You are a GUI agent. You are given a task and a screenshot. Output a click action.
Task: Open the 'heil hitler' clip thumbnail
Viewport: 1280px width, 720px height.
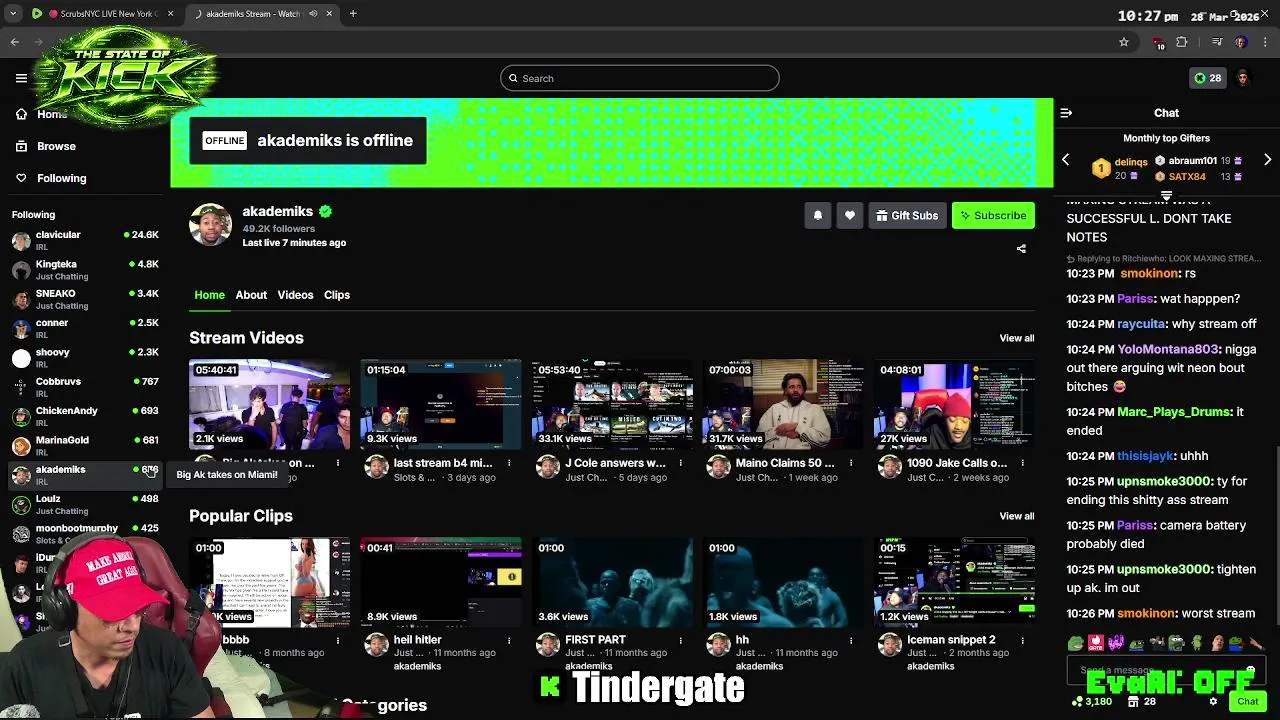441,582
